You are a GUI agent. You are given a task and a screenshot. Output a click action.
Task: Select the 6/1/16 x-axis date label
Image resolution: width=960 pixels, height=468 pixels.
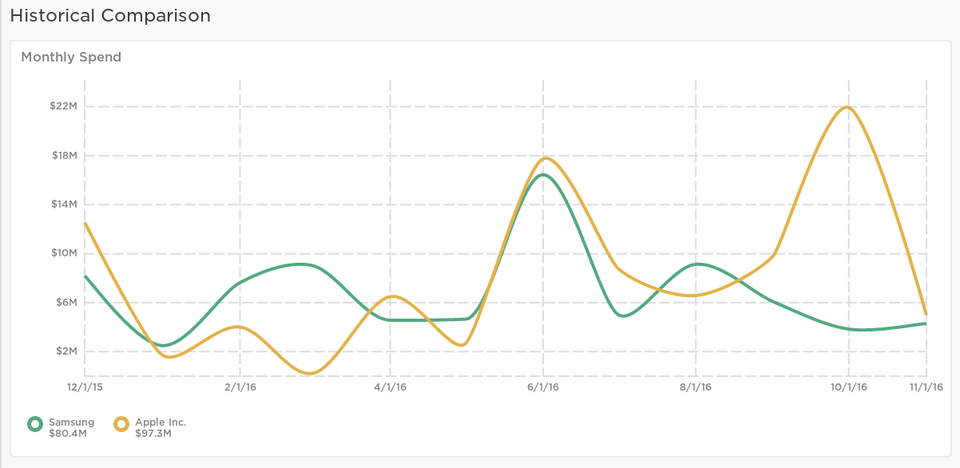tap(543, 386)
